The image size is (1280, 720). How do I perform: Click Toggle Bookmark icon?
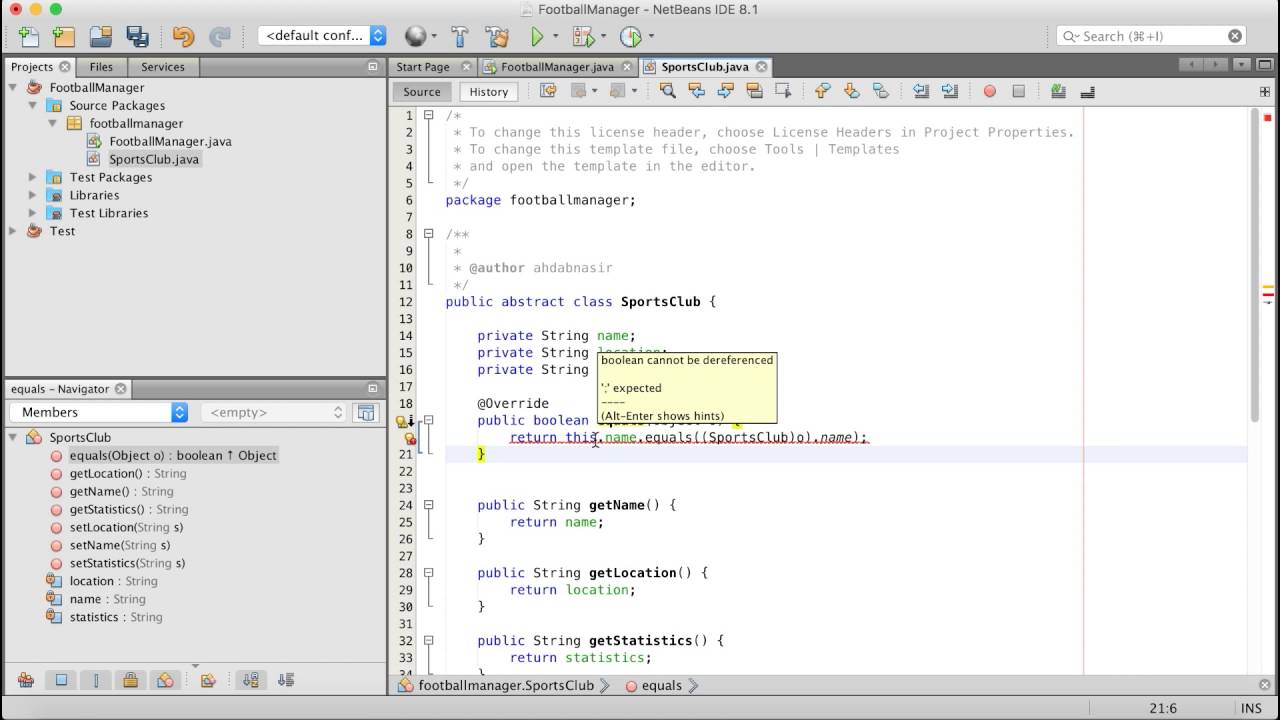(881, 91)
